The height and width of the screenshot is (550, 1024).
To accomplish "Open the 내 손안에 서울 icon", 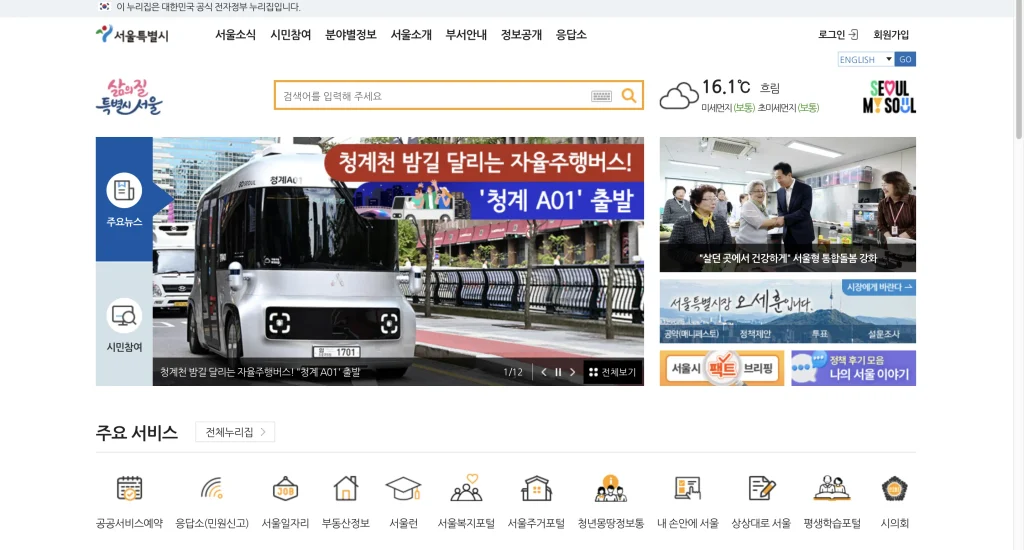I will tap(688, 489).
